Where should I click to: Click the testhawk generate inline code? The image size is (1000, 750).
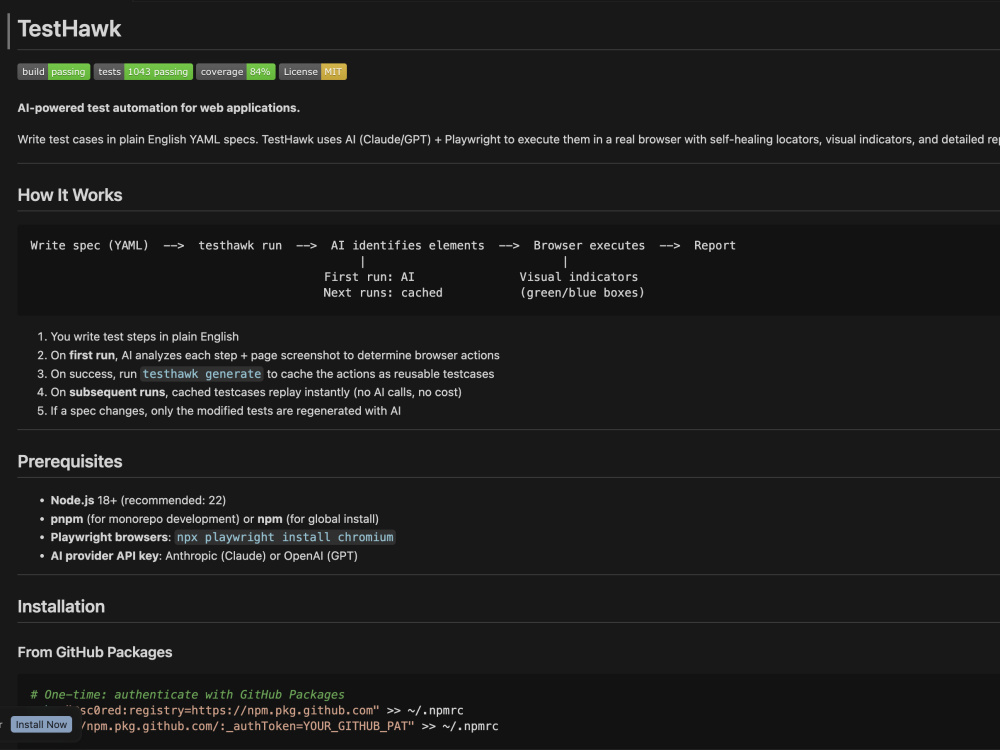(x=202, y=374)
